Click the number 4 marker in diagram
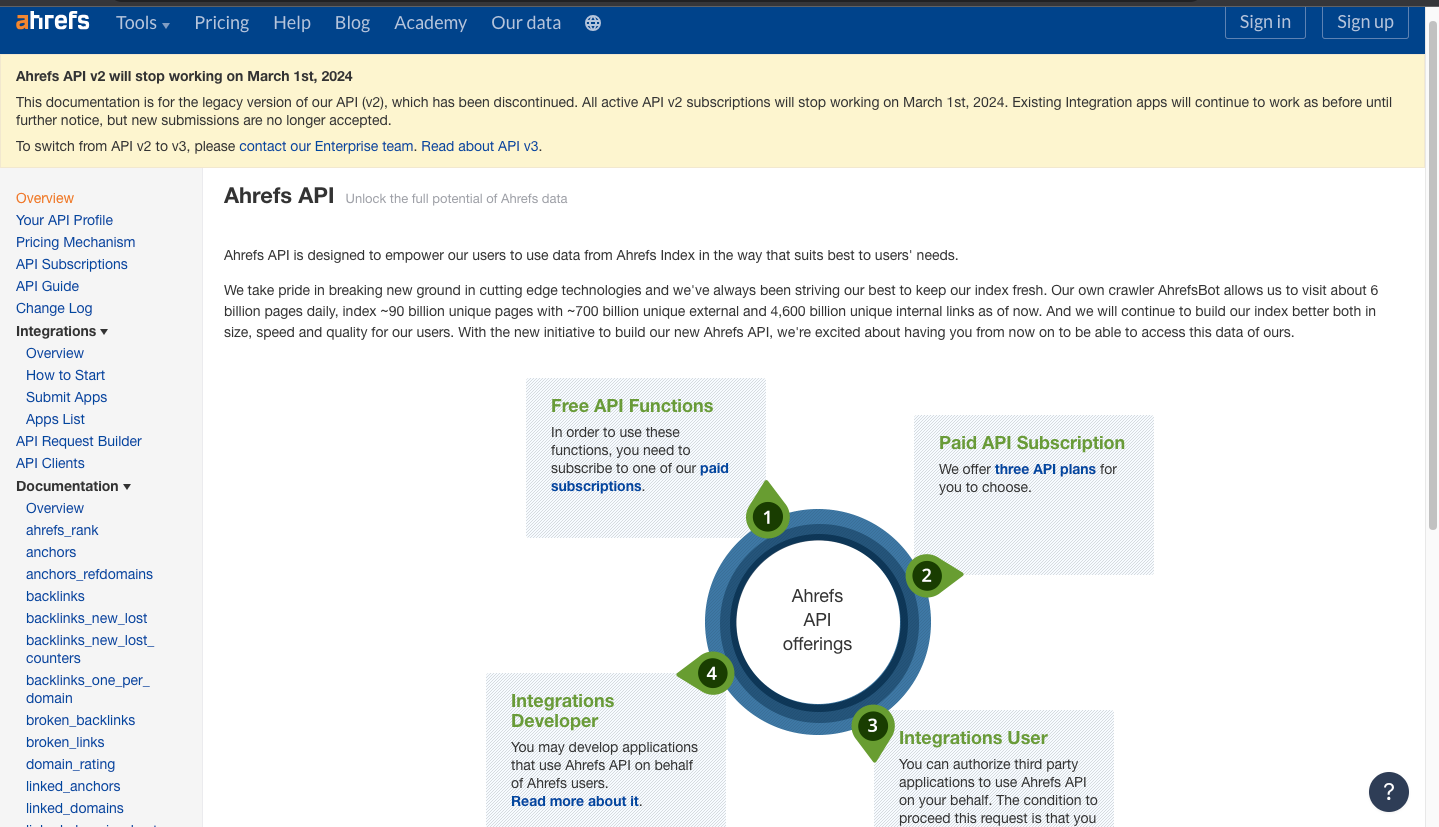This screenshot has width=1439, height=827. tap(712, 673)
